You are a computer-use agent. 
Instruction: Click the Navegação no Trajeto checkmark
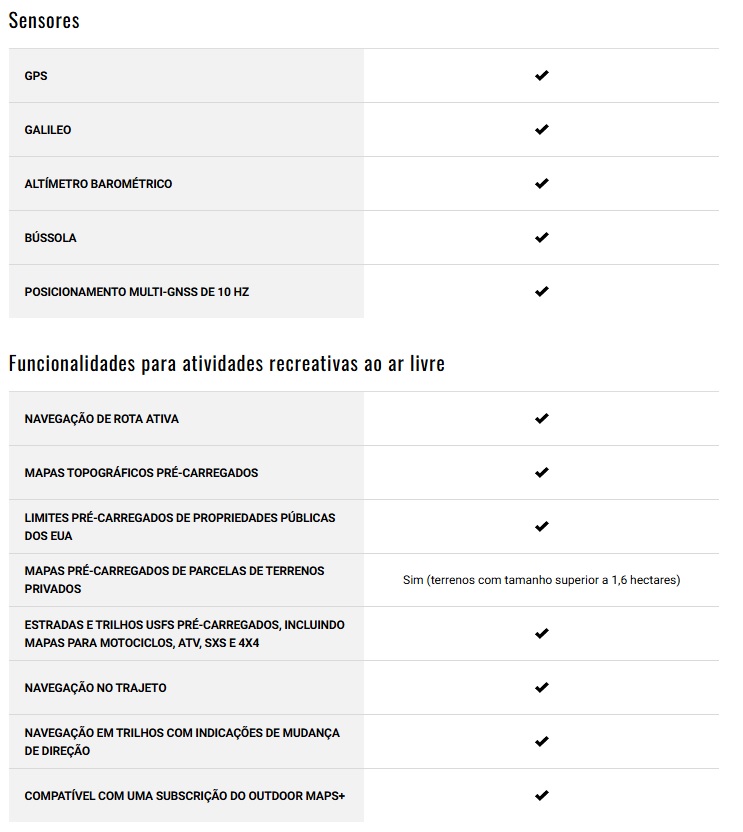tap(541, 688)
